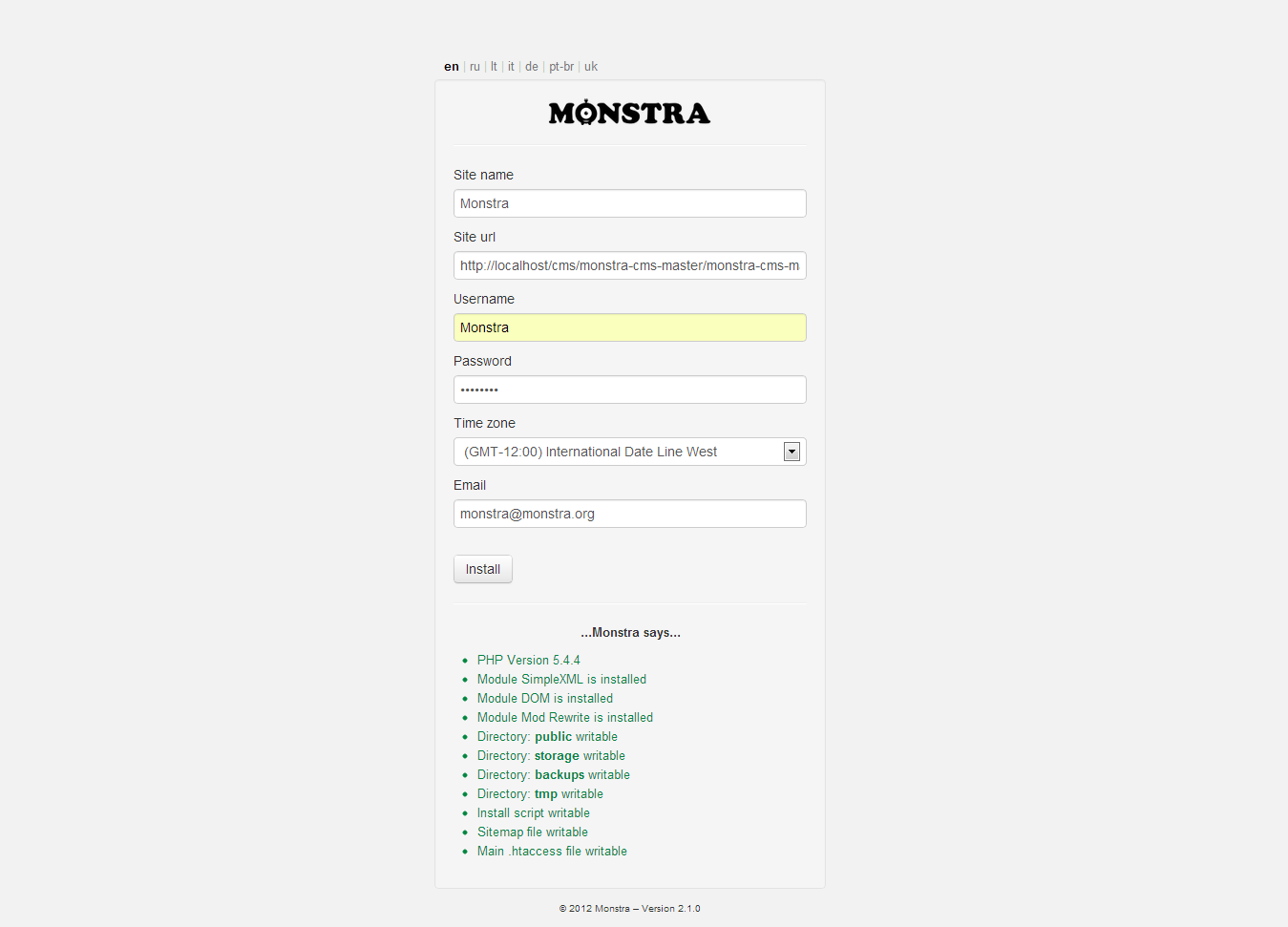Click the Module Mod Rewrite status line
Image resolution: width=1288 pixels, height=927 pixels.
point(565,717)
